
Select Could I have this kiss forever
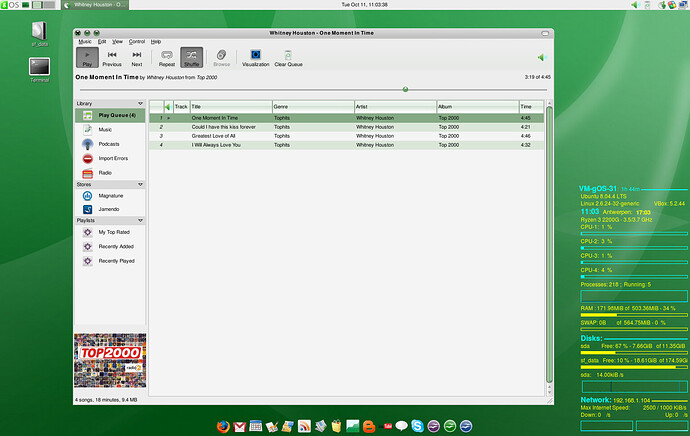[347, 127]
